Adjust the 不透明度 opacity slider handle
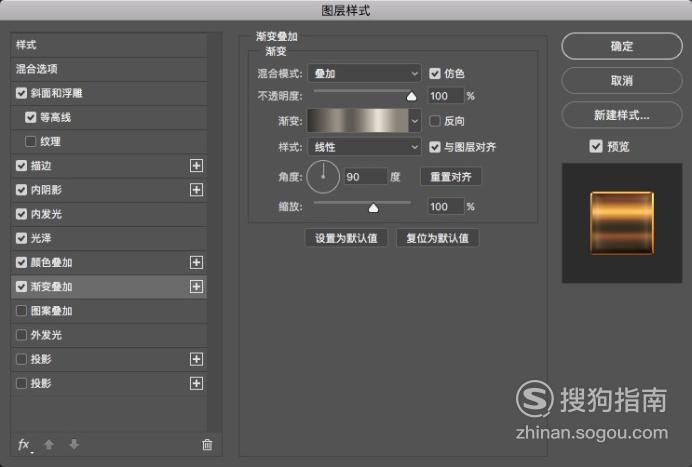The height and width of the screenshot is (467, 692). click(x=411, y=96)
